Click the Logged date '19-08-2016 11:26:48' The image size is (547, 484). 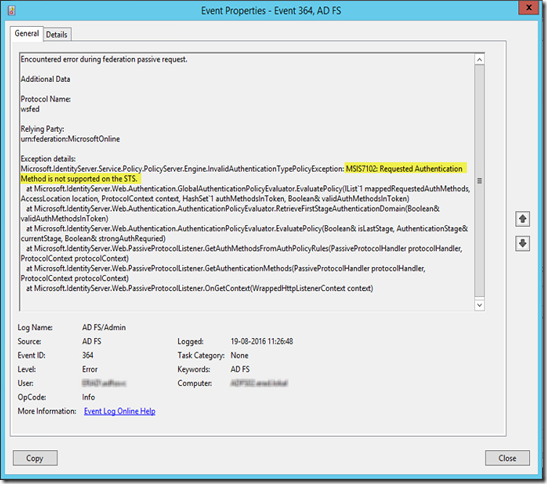click(262, 341)
